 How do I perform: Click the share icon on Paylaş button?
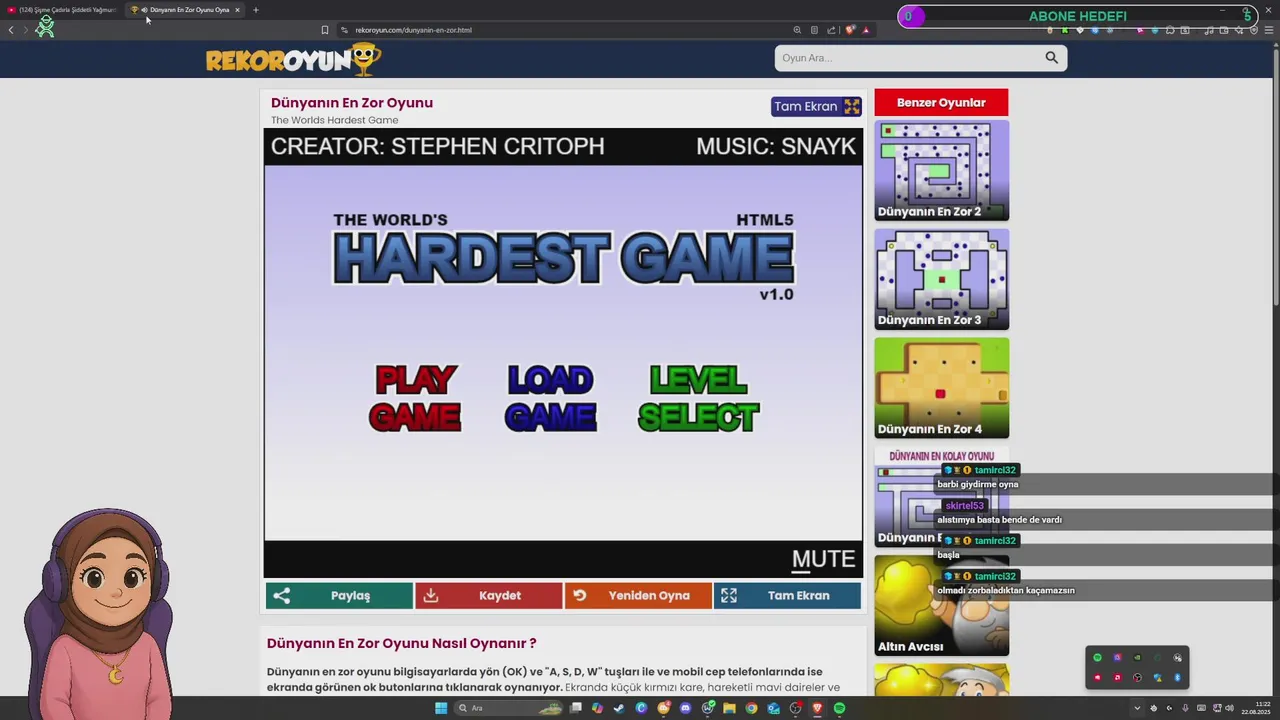282,596
